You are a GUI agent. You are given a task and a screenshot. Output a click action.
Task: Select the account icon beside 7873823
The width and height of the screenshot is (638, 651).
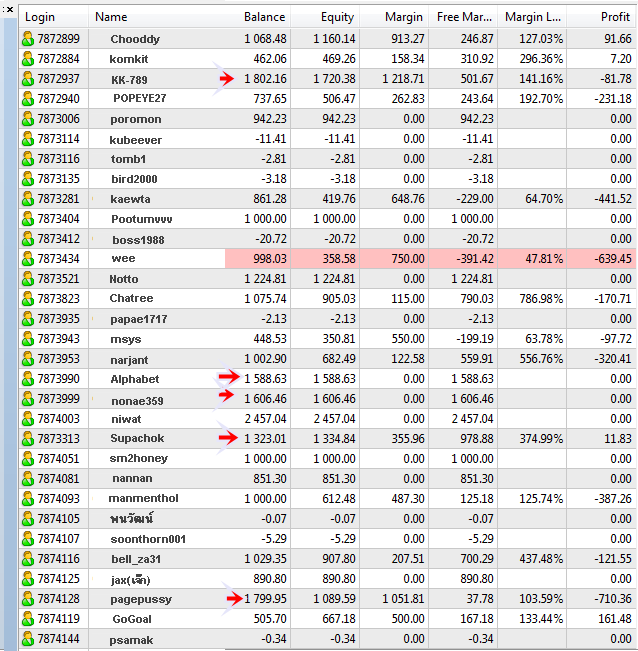(x=28, y=299)
